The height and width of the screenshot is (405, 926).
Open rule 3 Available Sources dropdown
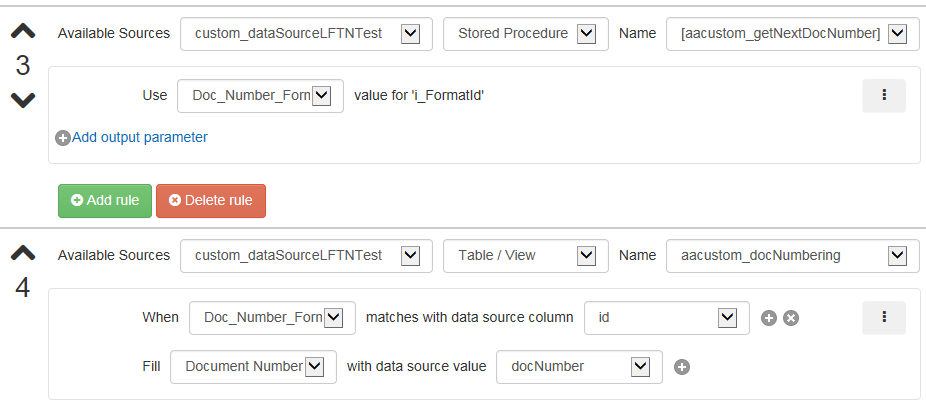(x=306, y=34)
